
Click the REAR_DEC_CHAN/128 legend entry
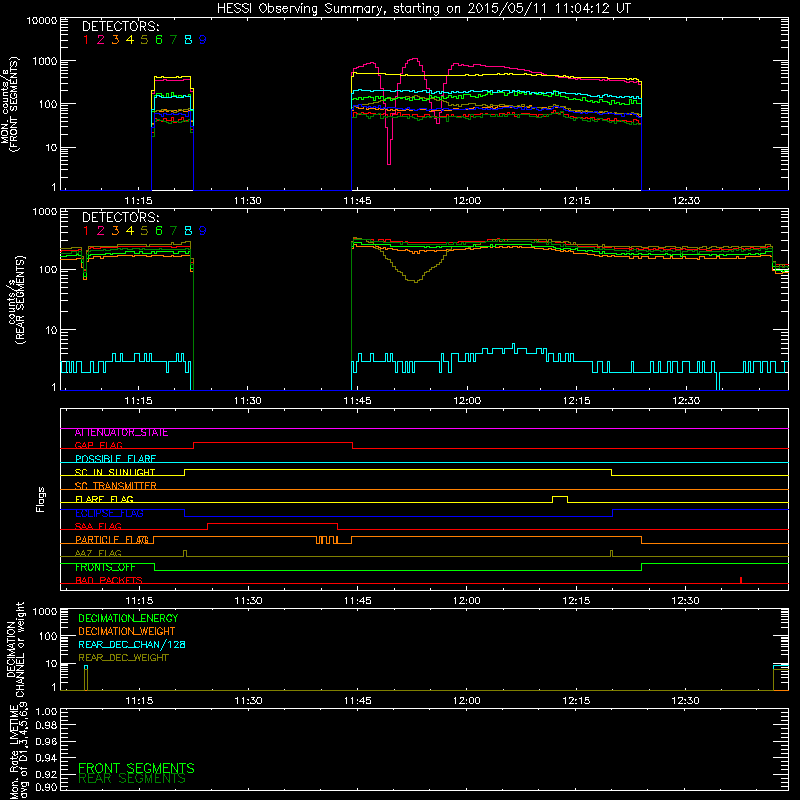132,645
